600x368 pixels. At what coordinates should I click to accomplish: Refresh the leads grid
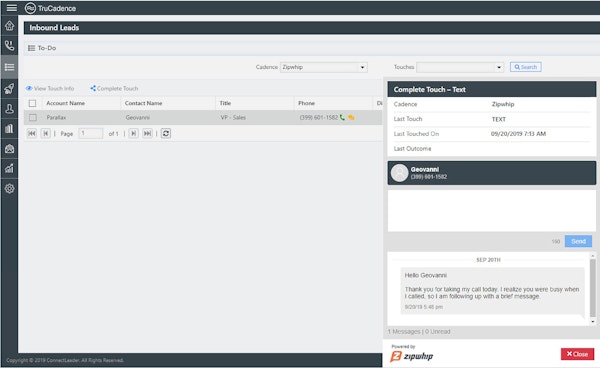[x=166, y=133]
